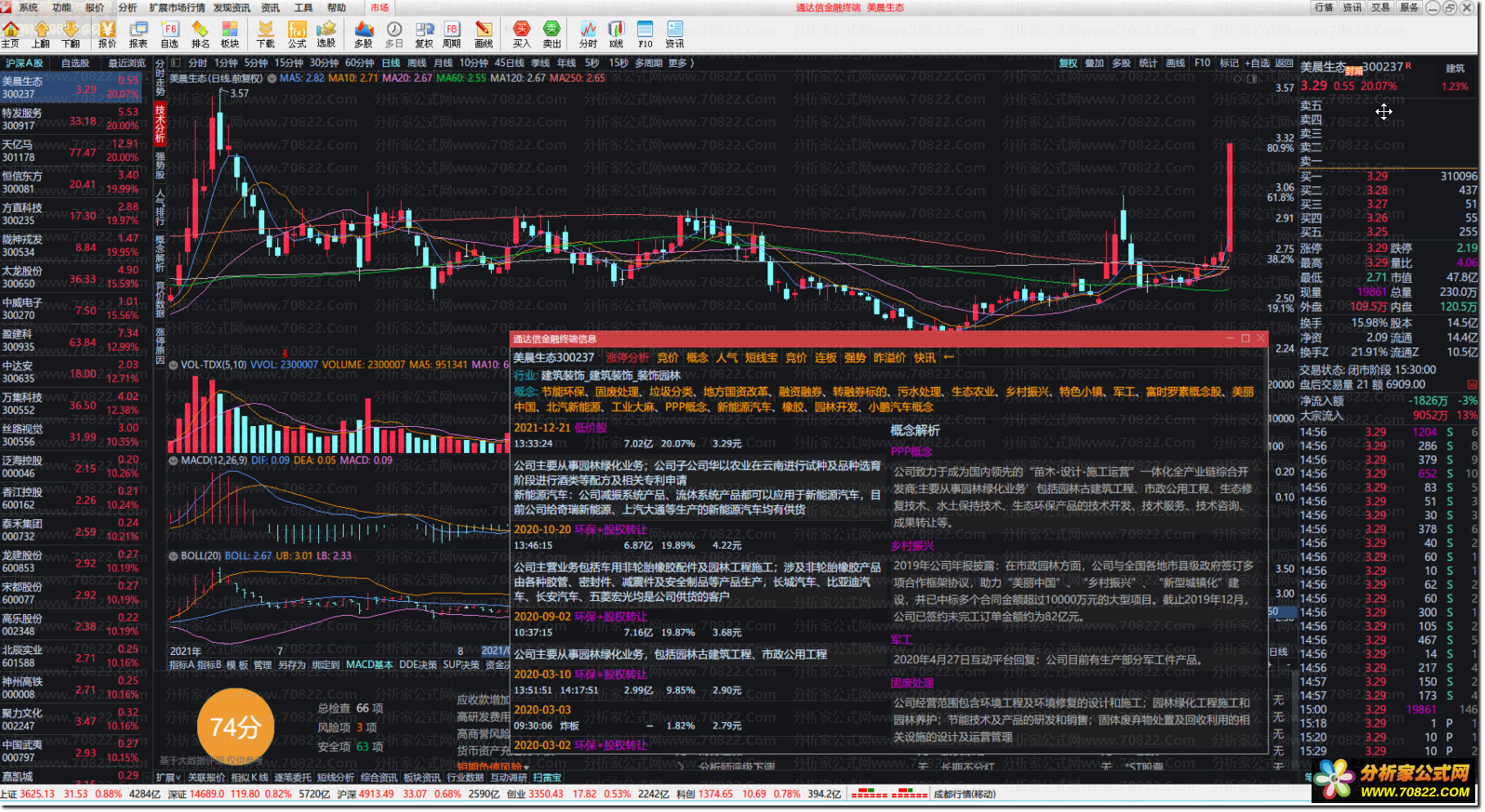Screen dimensions: 1485x812
Task: Add stock via +自选 button
Action: coord(1257,63)
